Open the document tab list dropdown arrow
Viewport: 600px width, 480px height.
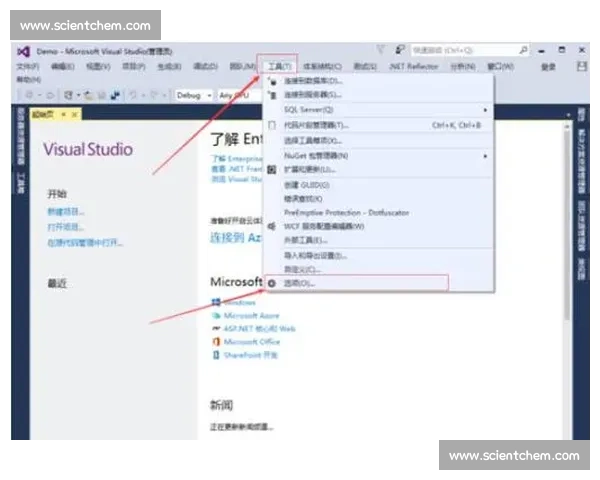(569, 115)
